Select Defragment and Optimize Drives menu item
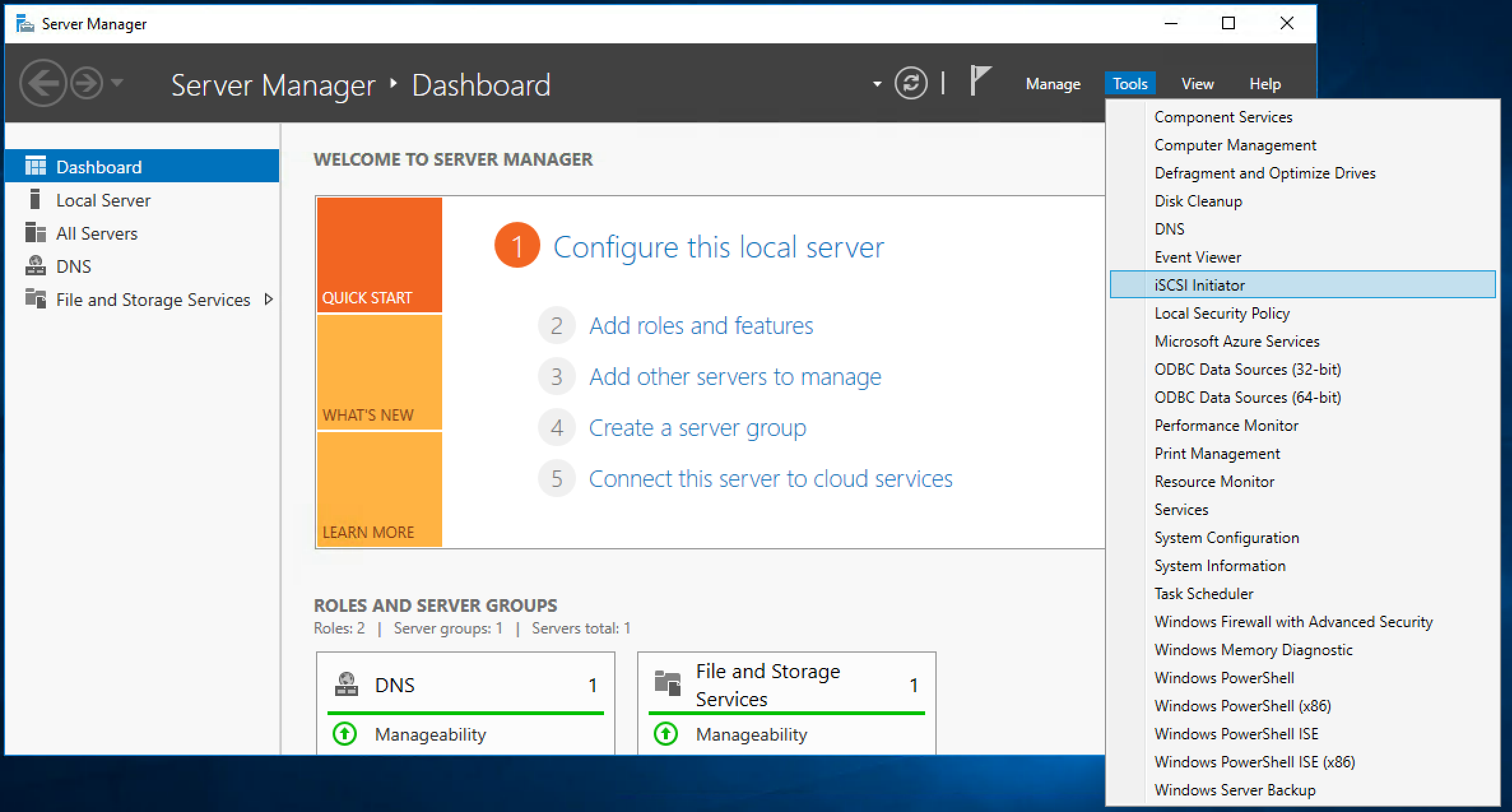This screenshot has width=1512, height=812. coord(1302,173)
